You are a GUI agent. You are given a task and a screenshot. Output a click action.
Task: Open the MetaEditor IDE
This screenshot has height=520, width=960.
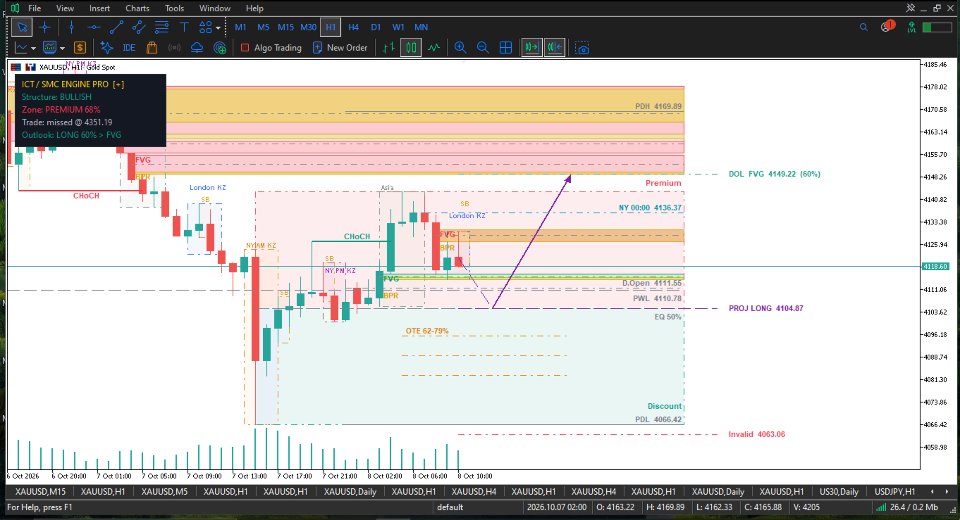[129, 48]
